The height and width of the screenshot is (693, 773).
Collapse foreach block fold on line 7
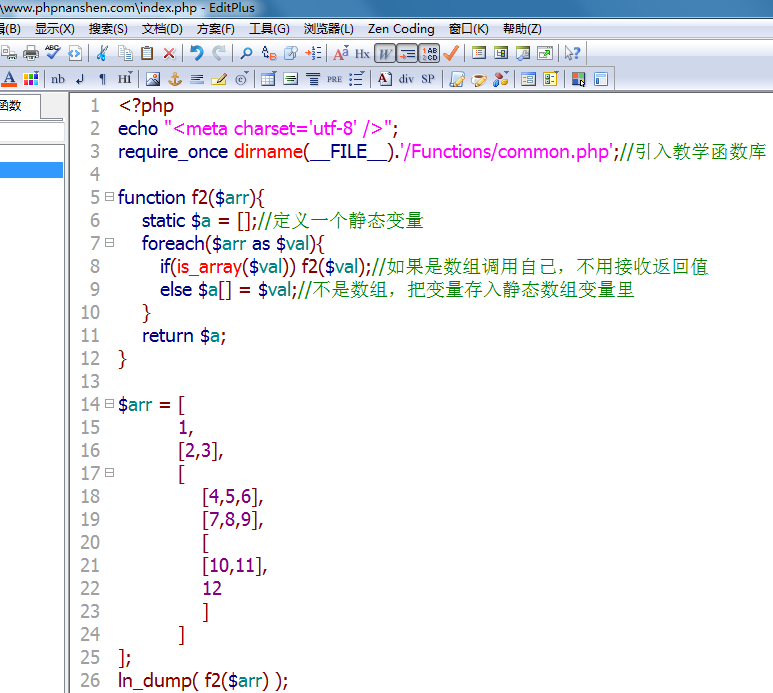(109, 243)
